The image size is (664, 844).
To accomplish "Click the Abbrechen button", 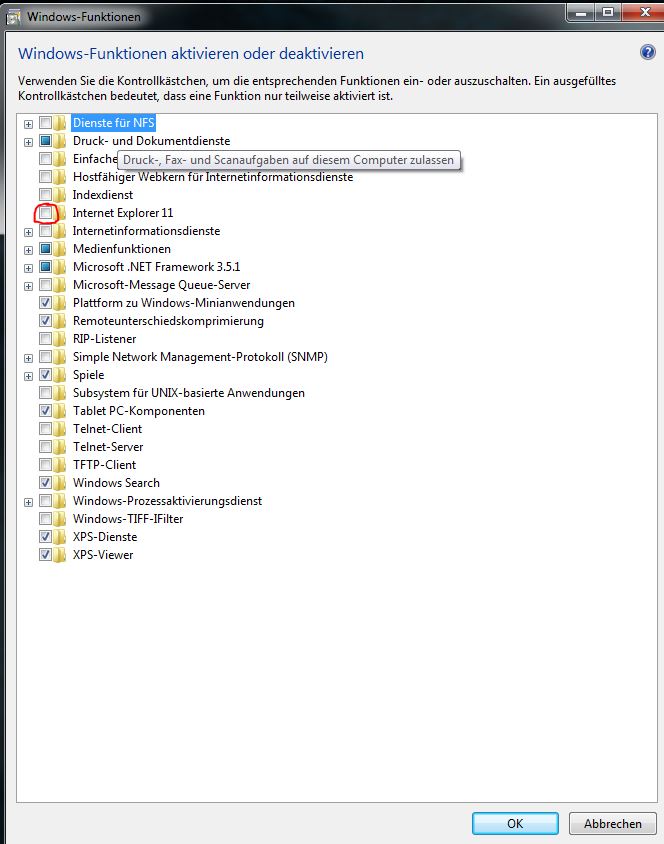I will pyautogui.click(x=612, y=824).
